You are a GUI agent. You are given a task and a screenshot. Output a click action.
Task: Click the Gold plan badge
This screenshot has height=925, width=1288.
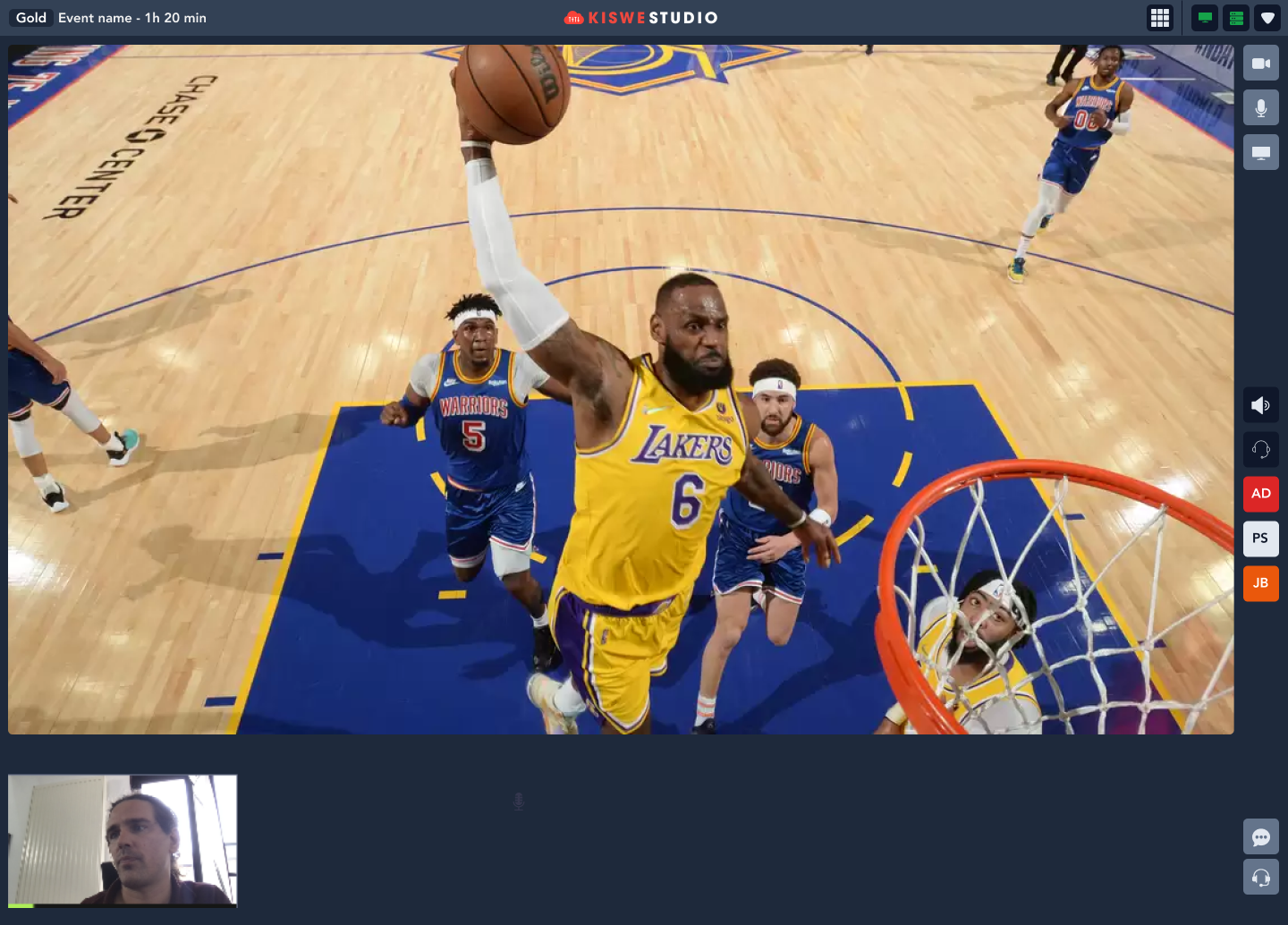coord(31,18)
